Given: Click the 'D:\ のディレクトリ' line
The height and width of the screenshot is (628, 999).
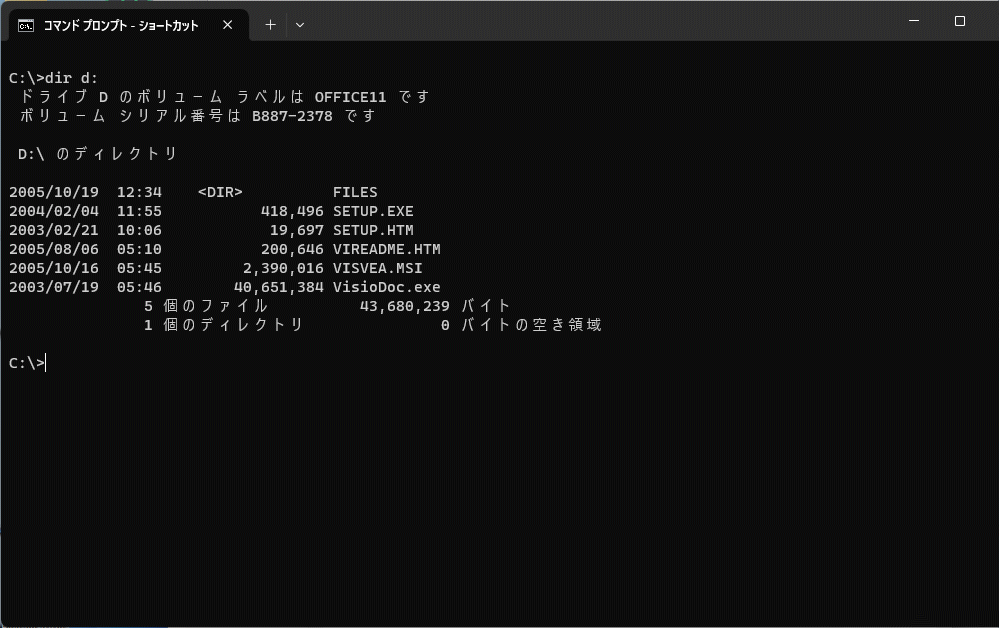Looking at the screenshot, I should click(98, 154).
